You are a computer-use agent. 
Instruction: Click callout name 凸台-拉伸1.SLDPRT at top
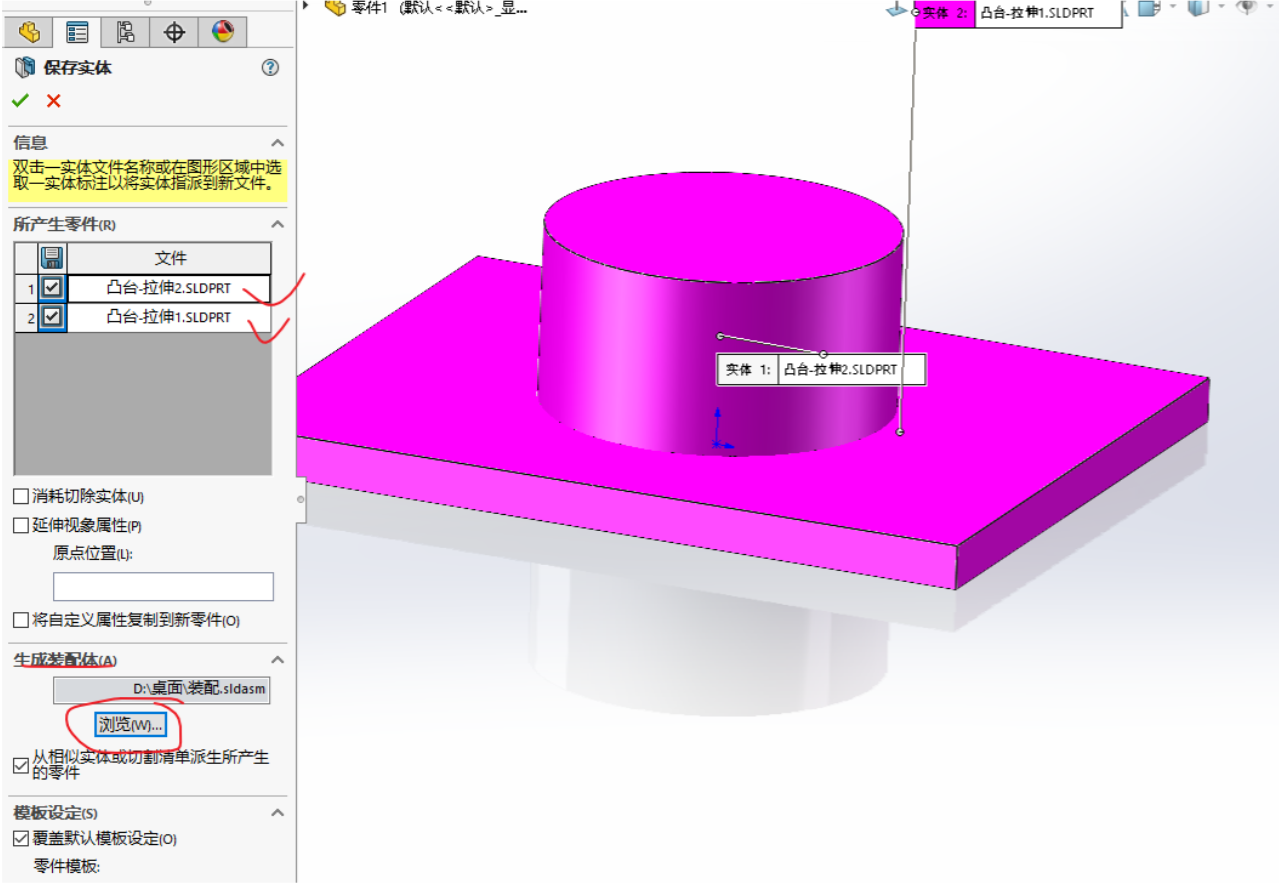tap(1048, 13)
